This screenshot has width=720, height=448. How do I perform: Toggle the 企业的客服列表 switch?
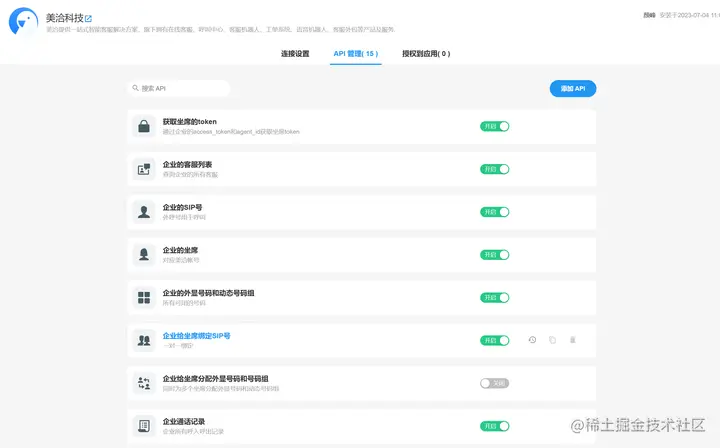(x=495, y=169)
